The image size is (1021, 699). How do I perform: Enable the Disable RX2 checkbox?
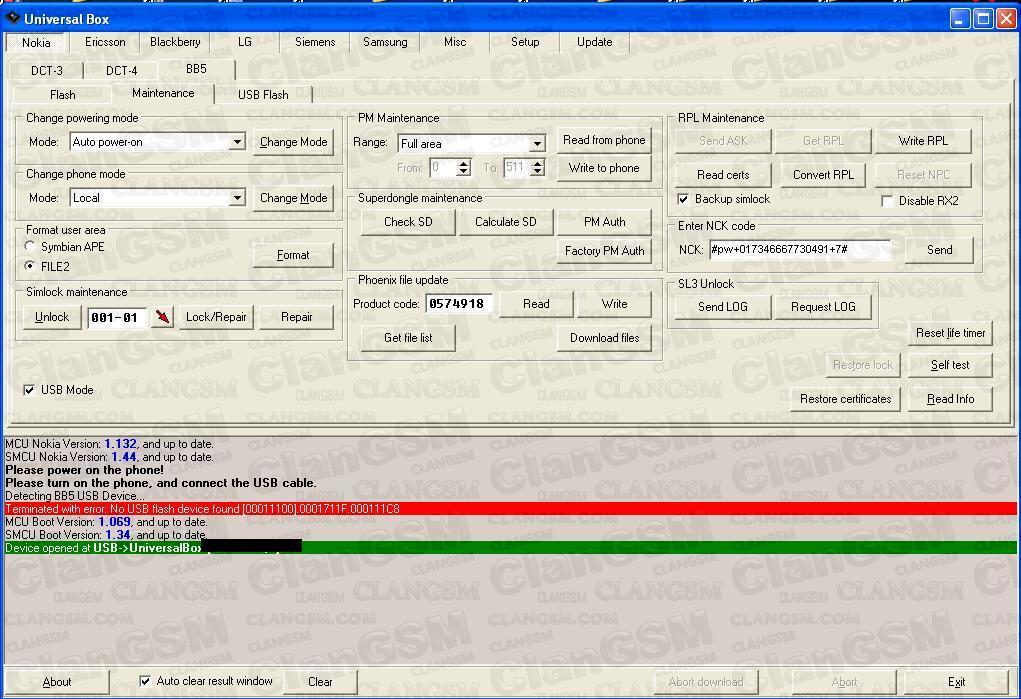tap(887, 201)
